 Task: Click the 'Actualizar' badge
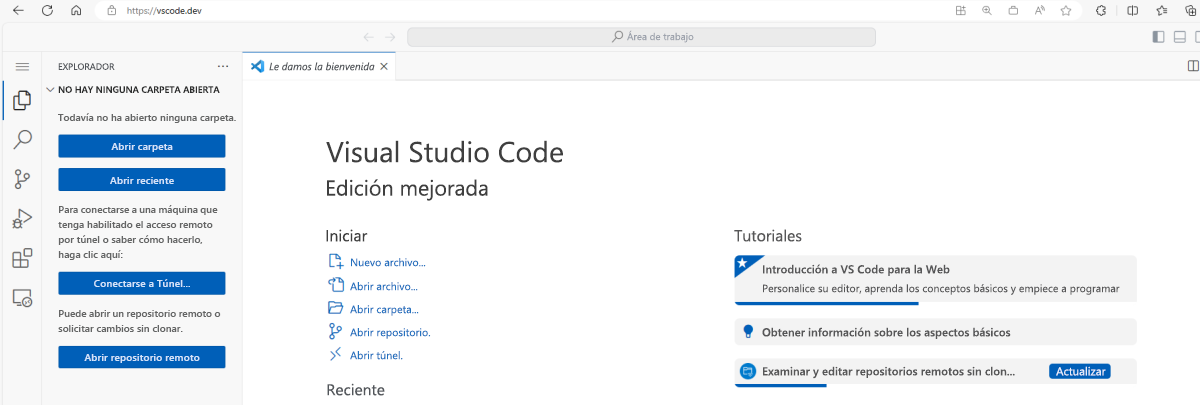click(1080, 371)
